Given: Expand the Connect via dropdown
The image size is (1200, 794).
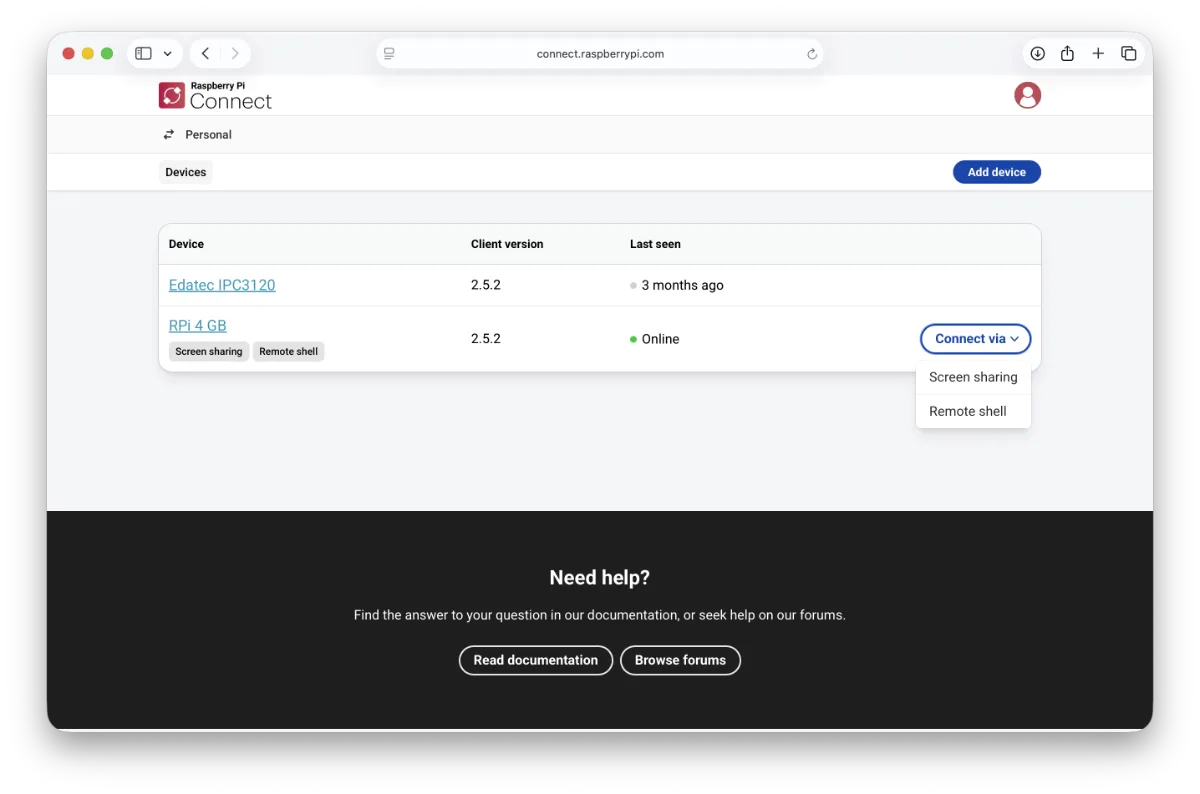Looking at the screenshot, I should (x=975, y=339).
